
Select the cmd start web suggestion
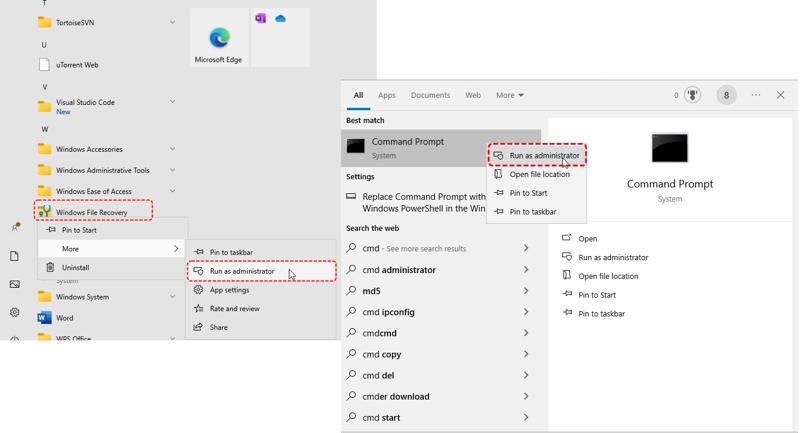tap(440, 417)
